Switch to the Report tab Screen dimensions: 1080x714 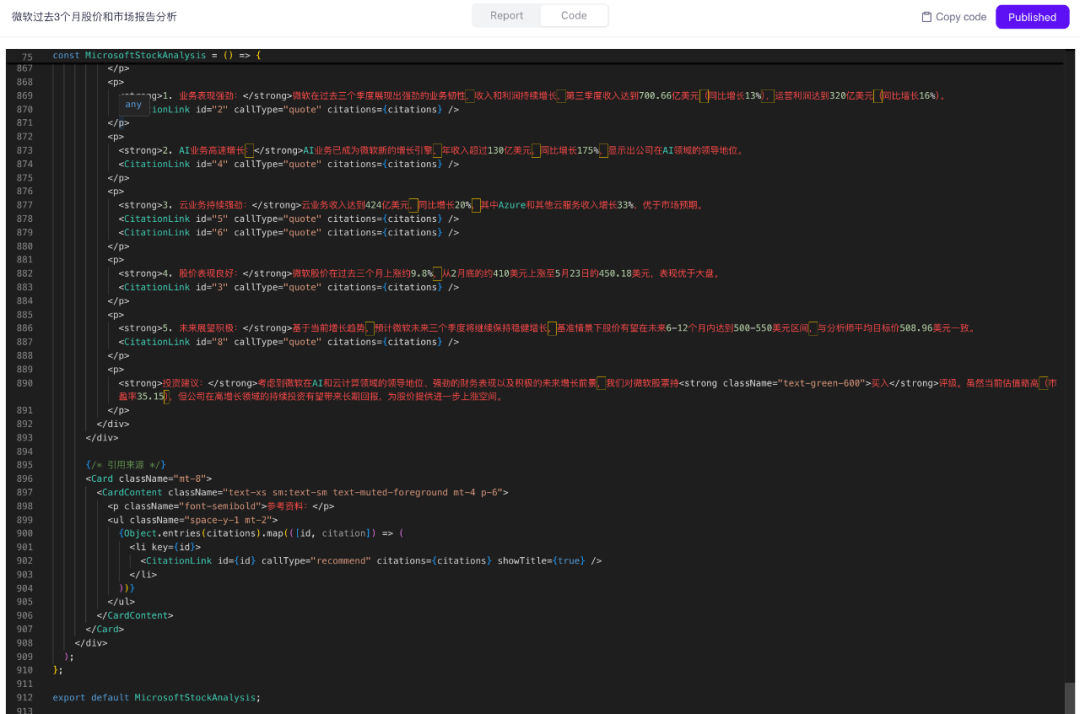(x=506, y=16)
